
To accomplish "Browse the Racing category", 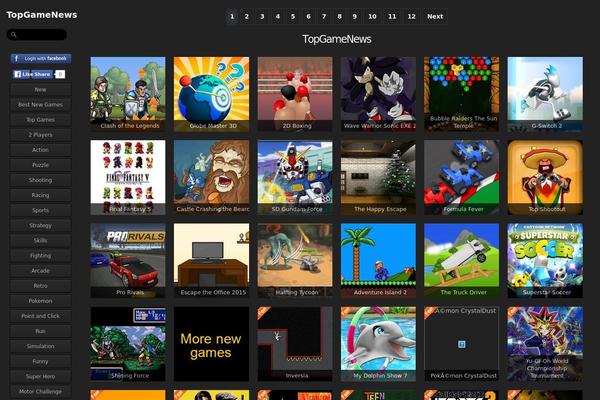I will coord(40,195).
